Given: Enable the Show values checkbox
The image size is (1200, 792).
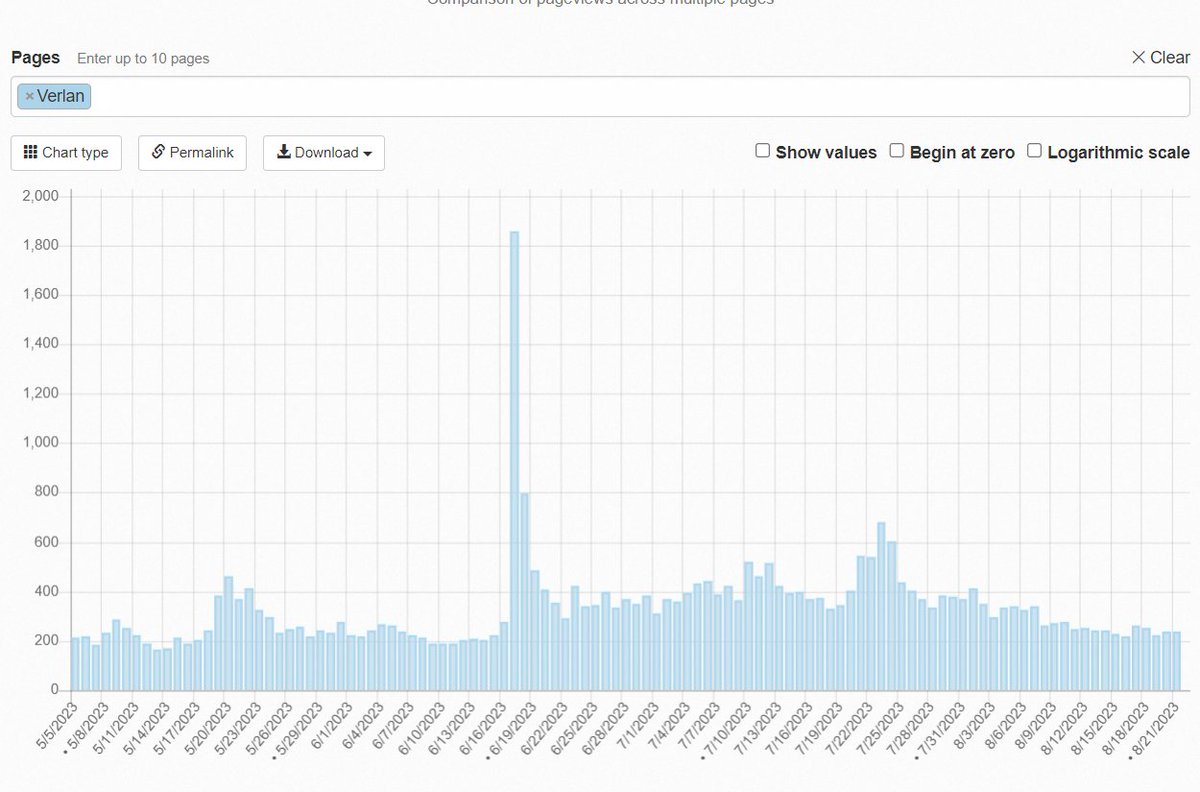Looking at the screenshot, I should (762, 151).
